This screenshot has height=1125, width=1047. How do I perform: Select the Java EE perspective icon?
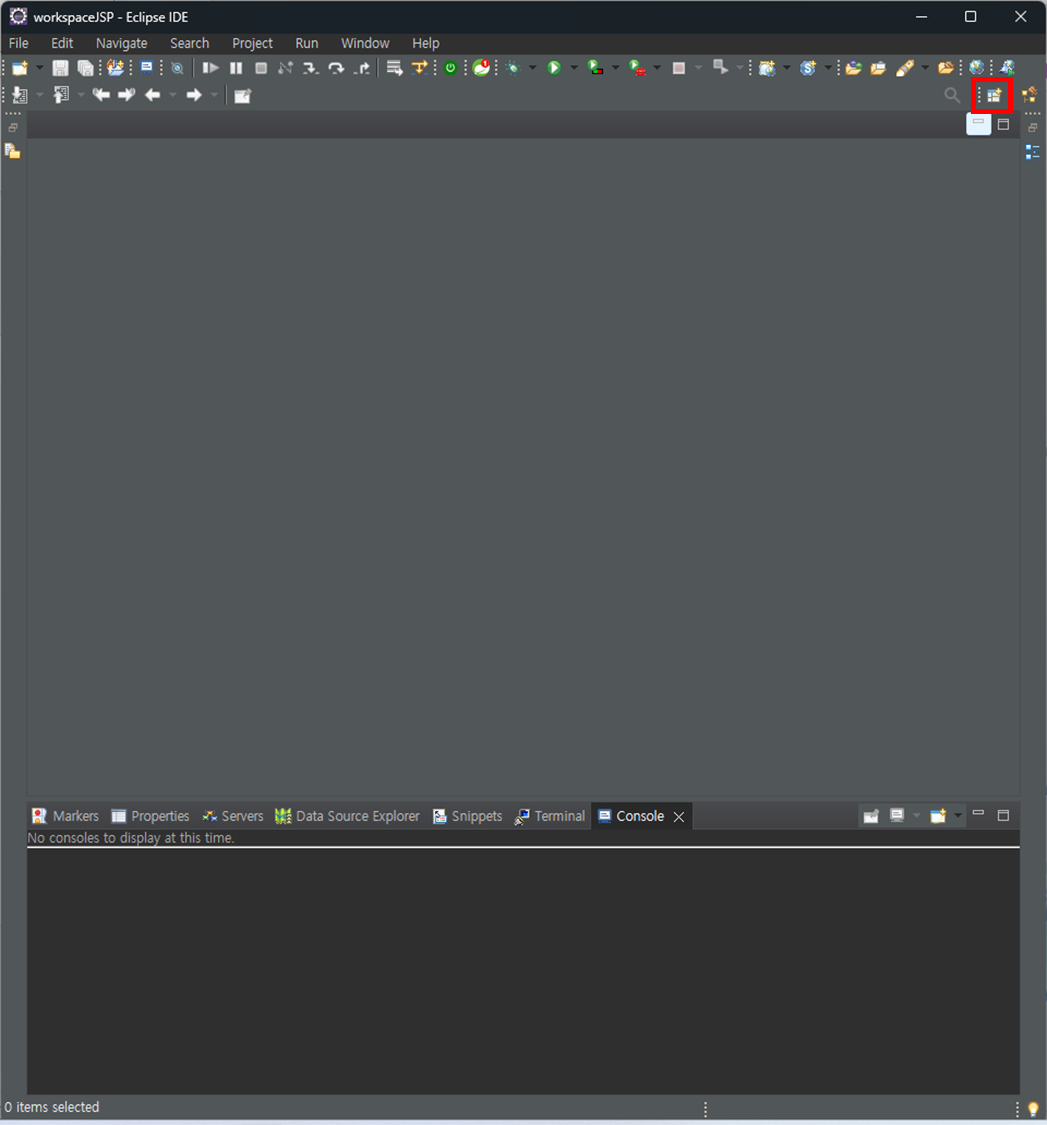tap(1030, 95)
